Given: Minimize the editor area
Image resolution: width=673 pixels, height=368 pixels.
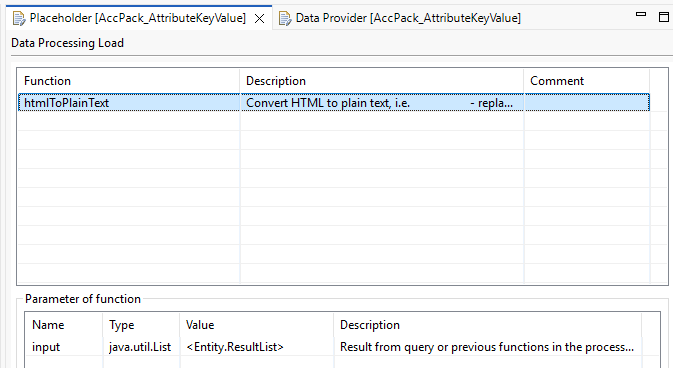Looking at the screenshot, I should 641,15.
